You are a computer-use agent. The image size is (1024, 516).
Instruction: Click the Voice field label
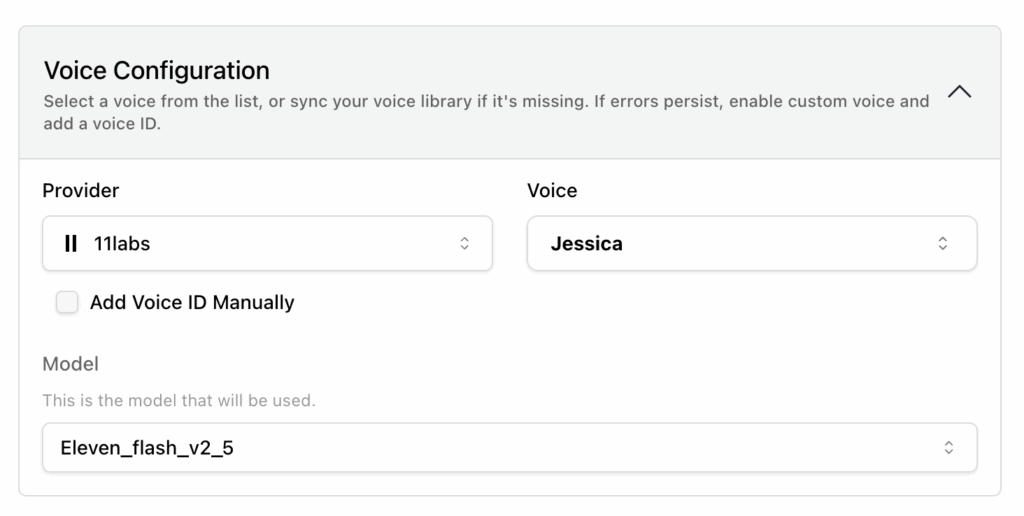coord(552,190)
